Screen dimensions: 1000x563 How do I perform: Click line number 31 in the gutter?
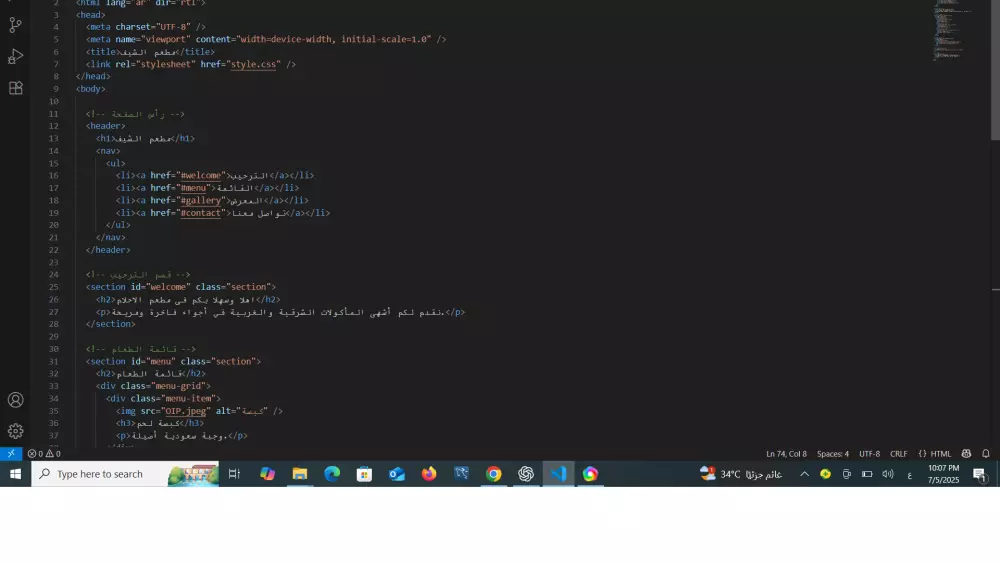54,362
